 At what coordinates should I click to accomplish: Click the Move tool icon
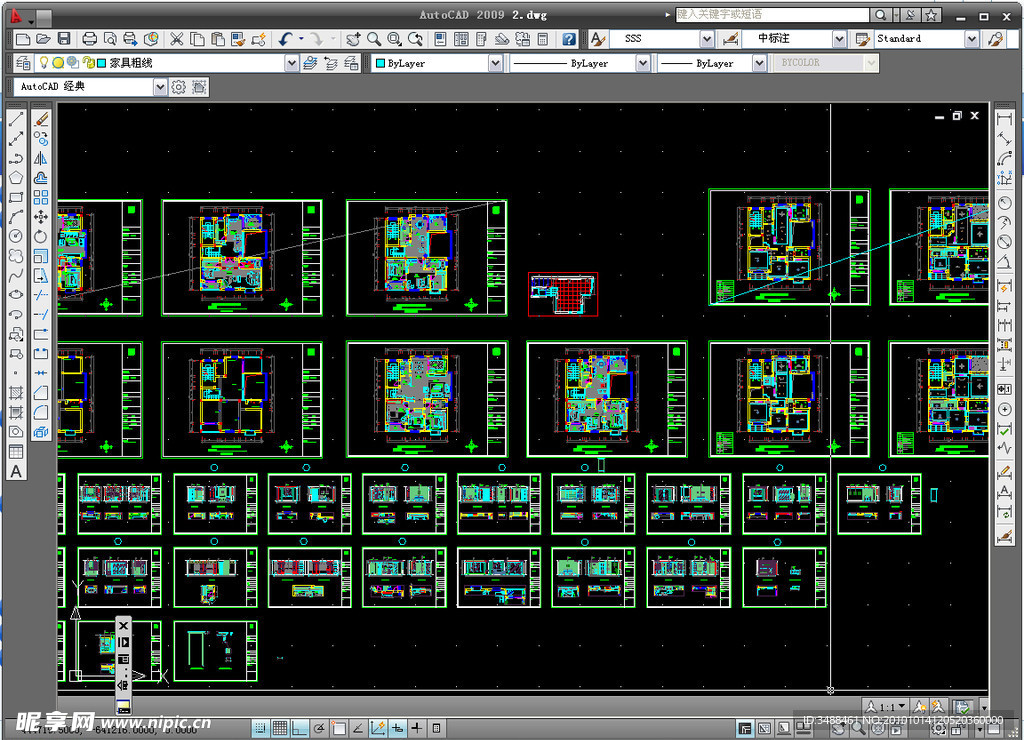pos(41,217)
